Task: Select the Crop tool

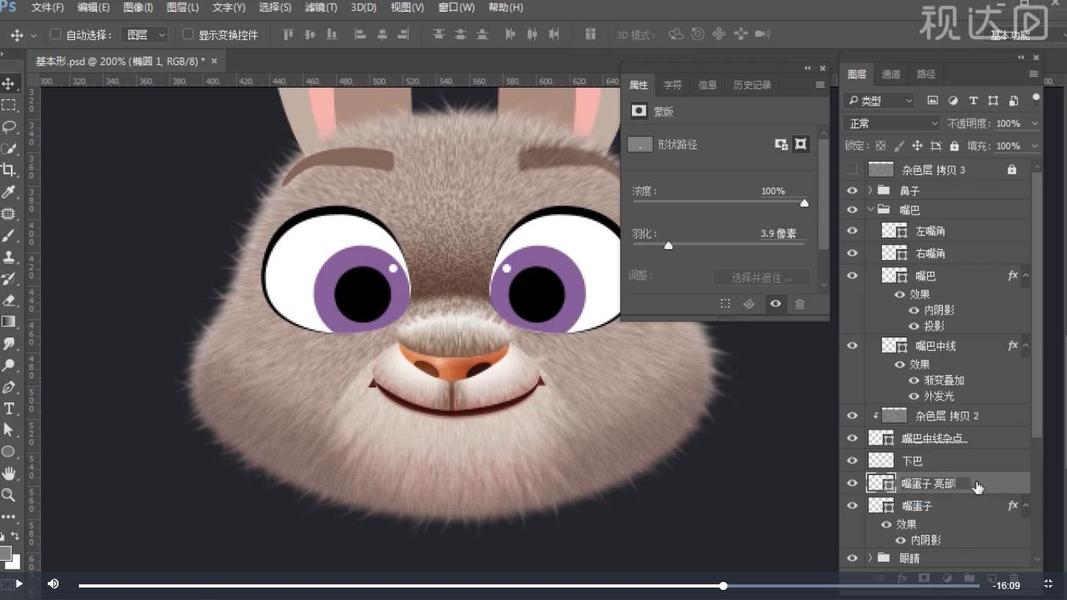Action: (x=9, y=171)
